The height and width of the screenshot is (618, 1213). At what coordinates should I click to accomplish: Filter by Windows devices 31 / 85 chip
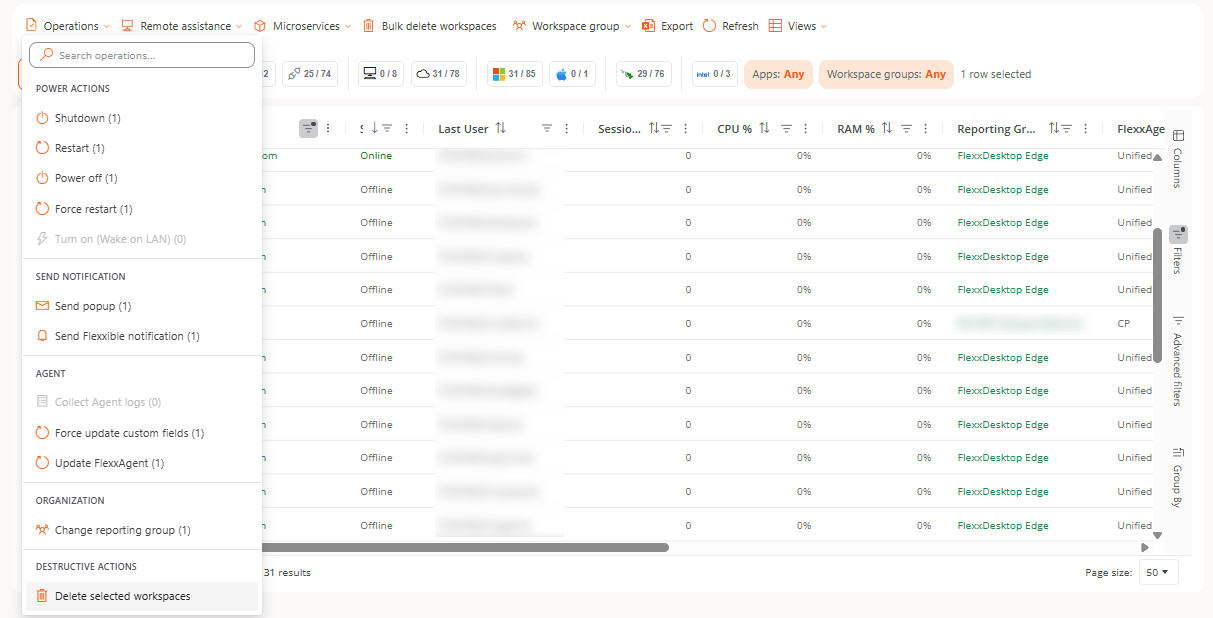pos(515,74)
